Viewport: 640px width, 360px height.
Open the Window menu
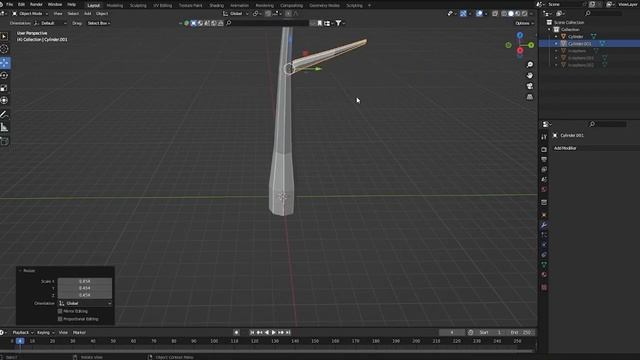click(x=55, y=4)
